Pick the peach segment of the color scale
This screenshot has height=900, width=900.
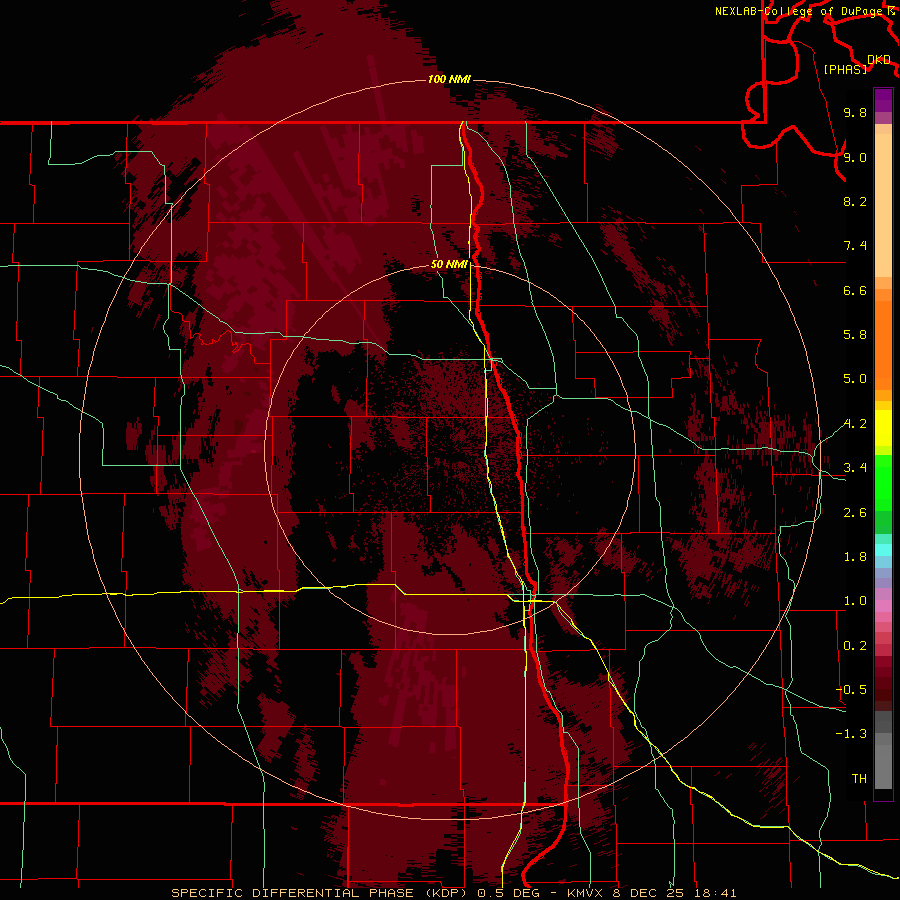click(x=883, y=205)
